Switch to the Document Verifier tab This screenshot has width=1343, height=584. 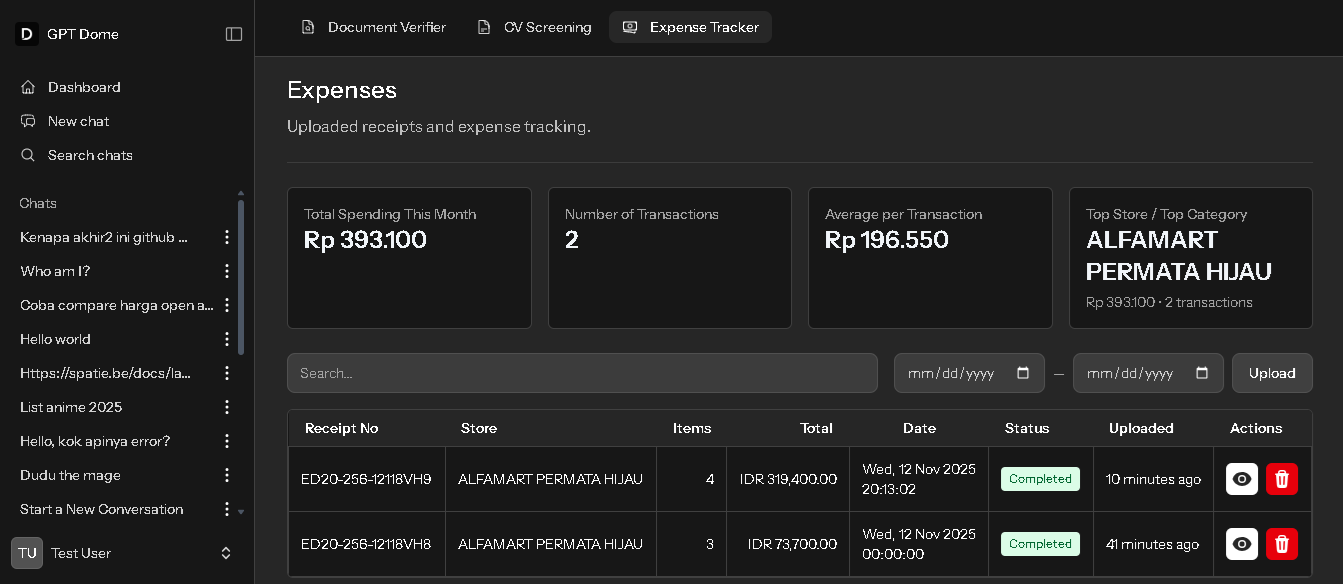tap(374, 27)
